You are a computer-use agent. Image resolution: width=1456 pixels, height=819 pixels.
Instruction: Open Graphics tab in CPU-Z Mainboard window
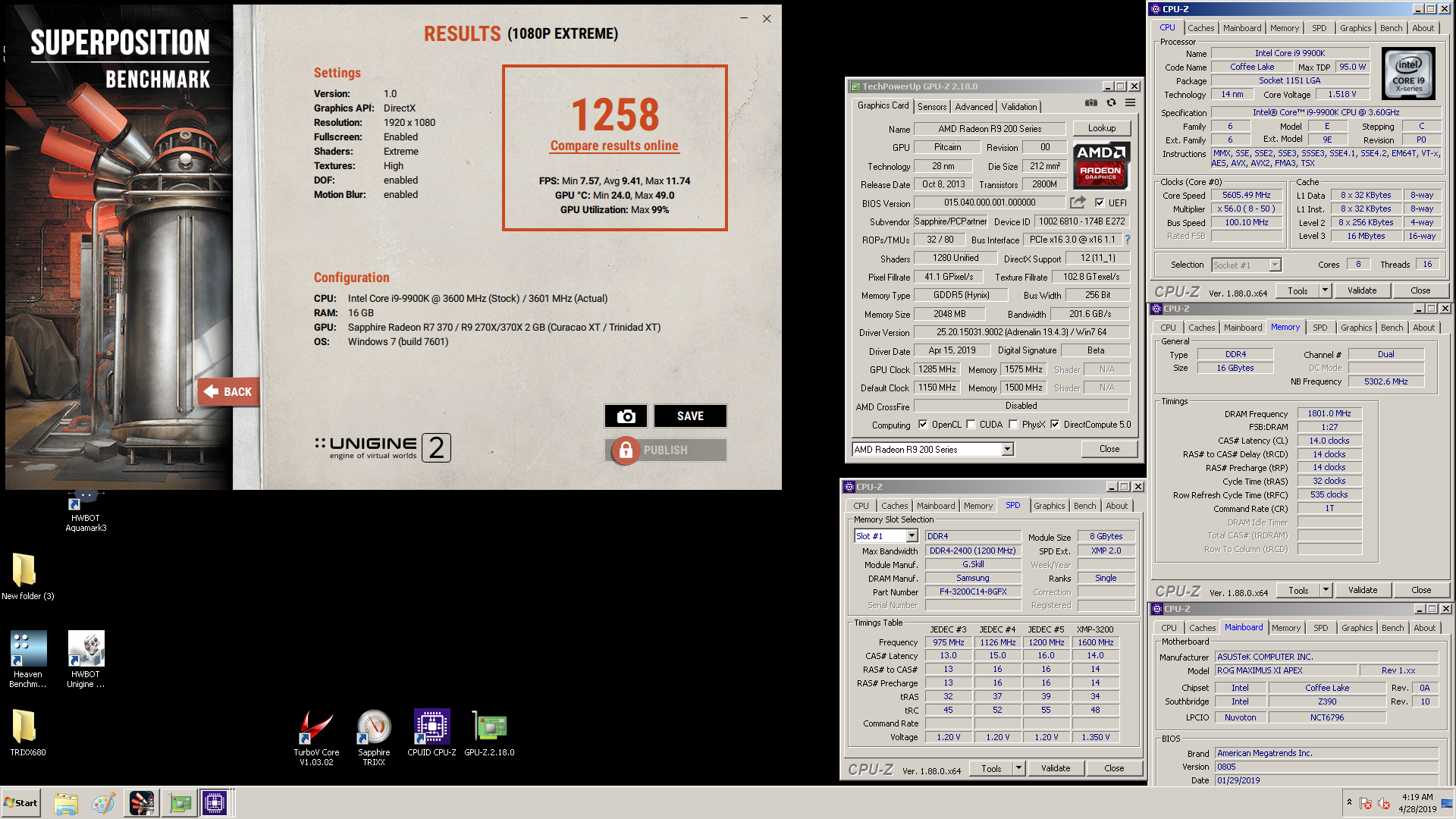[1357, 628]
